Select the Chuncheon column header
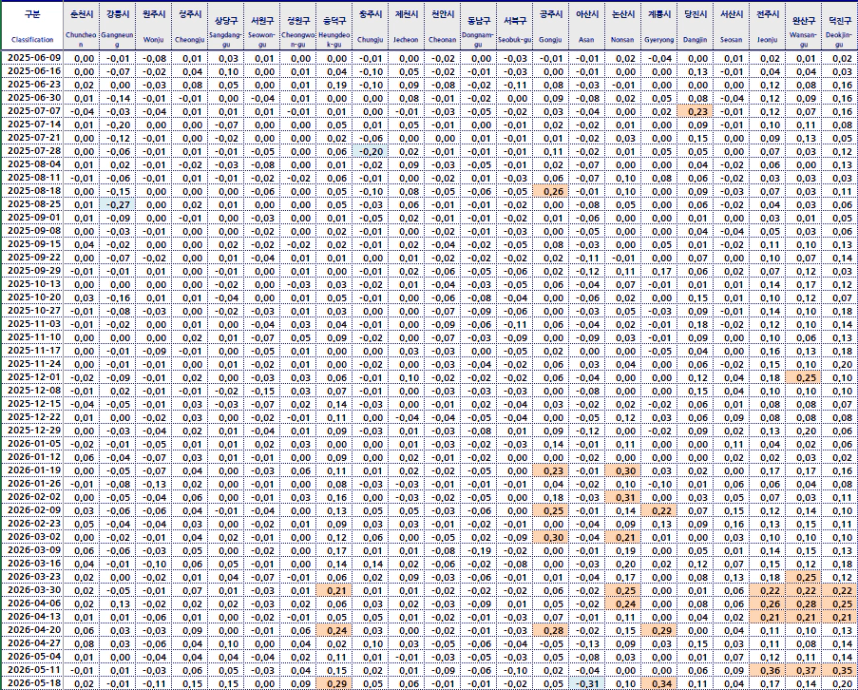Viewport: 858px width, 690px height. click(80, 26)
